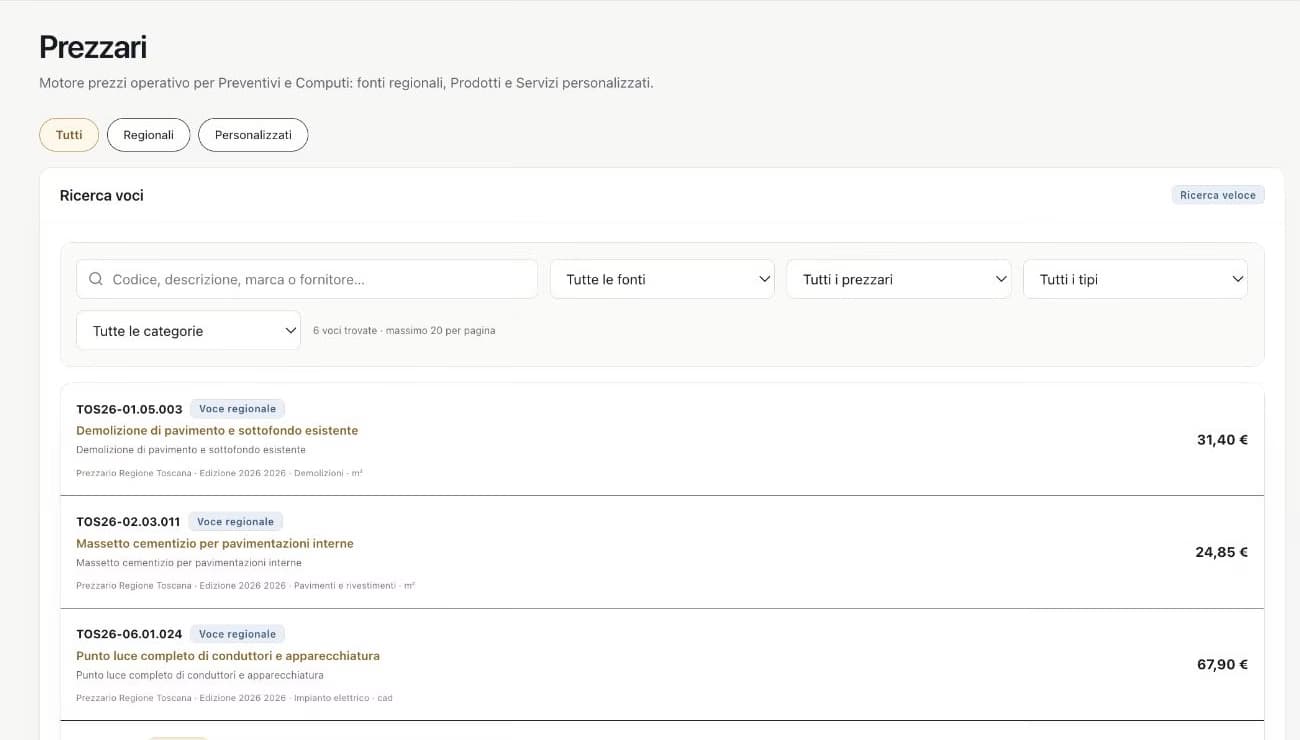Screen dimensions: 1300x740
Task: Open Massetto cementizio per pavimentazioni interne
Action: [x=215, y=543]
